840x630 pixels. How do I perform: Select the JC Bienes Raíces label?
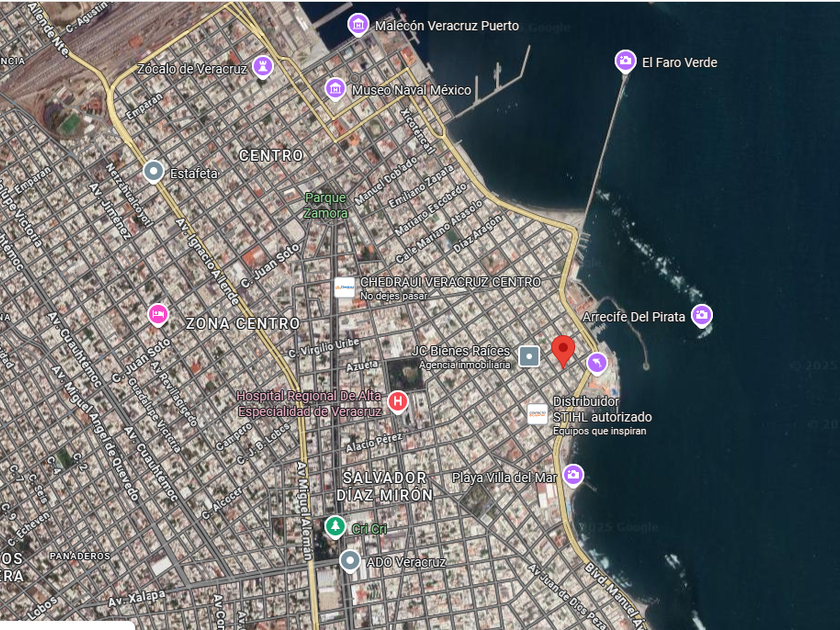pos(461,351)
